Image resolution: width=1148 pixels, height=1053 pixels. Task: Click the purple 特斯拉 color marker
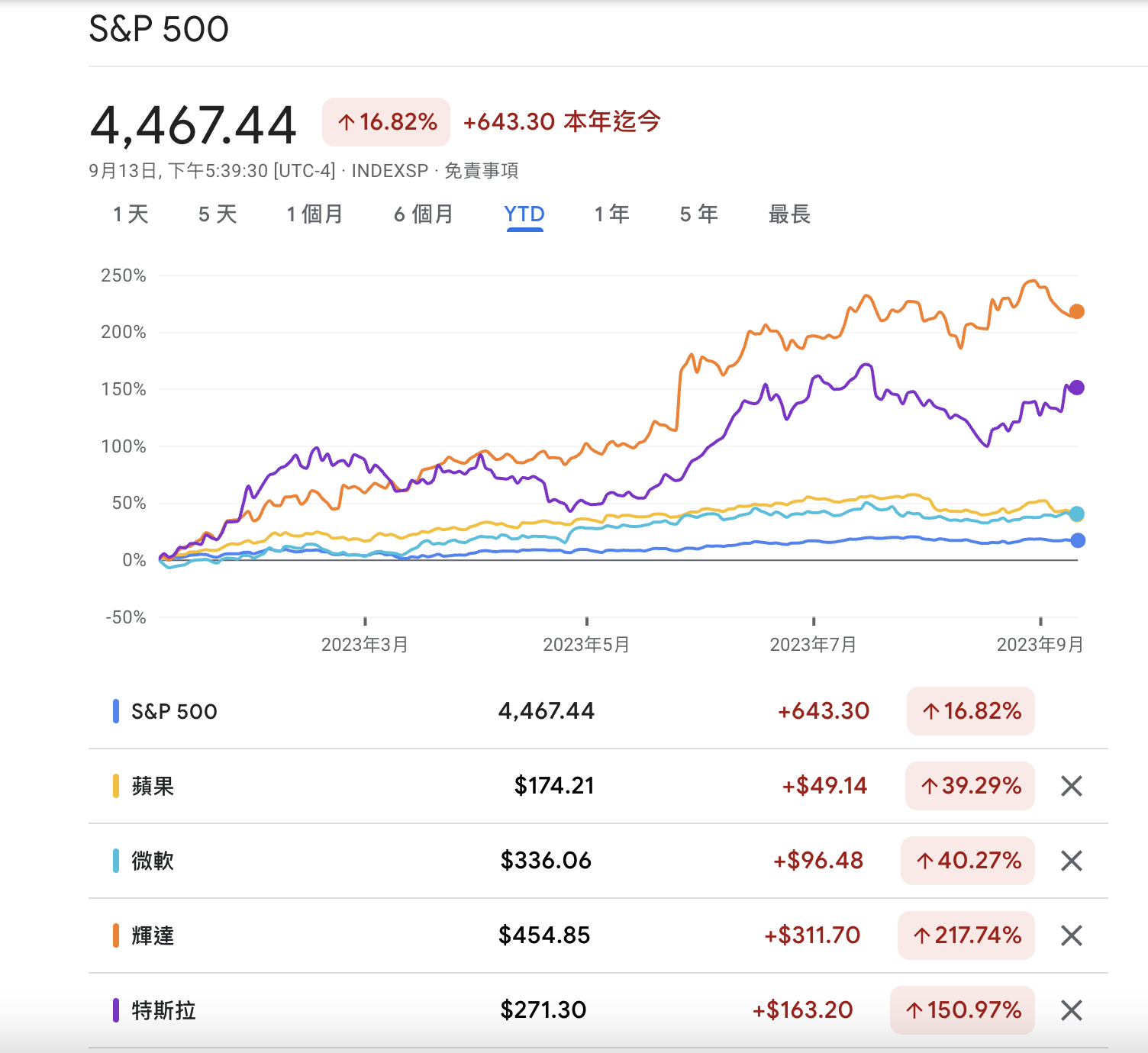pyautogui.click(x=116, y=1010)
